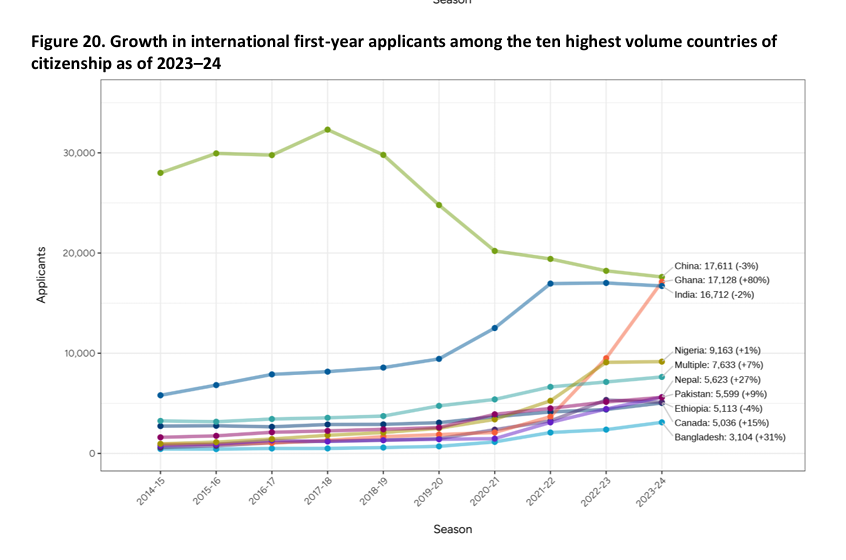Click China's green data point at 2019-20

[439, 205]
